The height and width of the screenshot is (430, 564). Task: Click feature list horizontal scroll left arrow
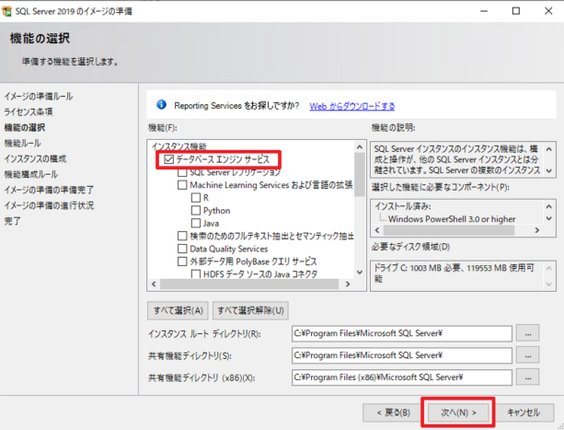[154, 284]
